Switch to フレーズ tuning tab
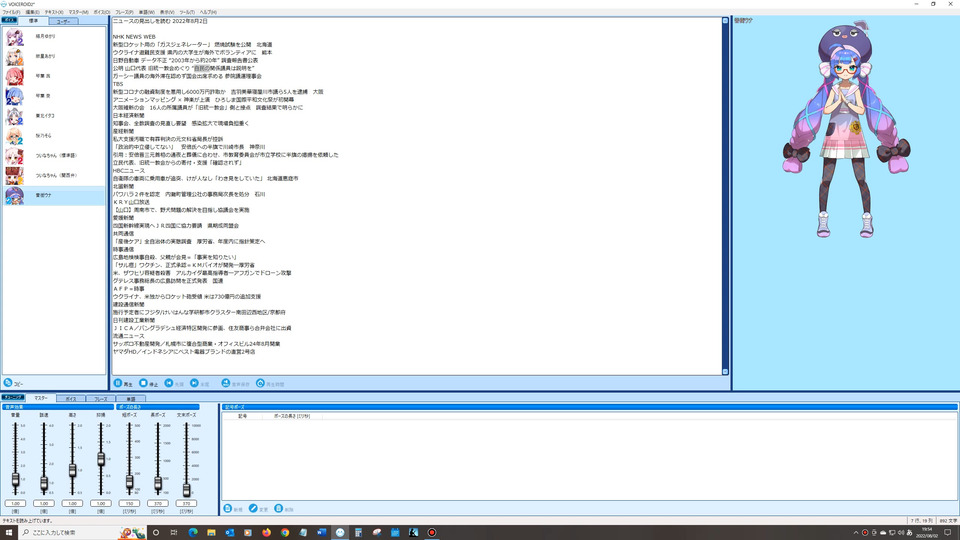 pyautogui.click(x=100, y=399)
